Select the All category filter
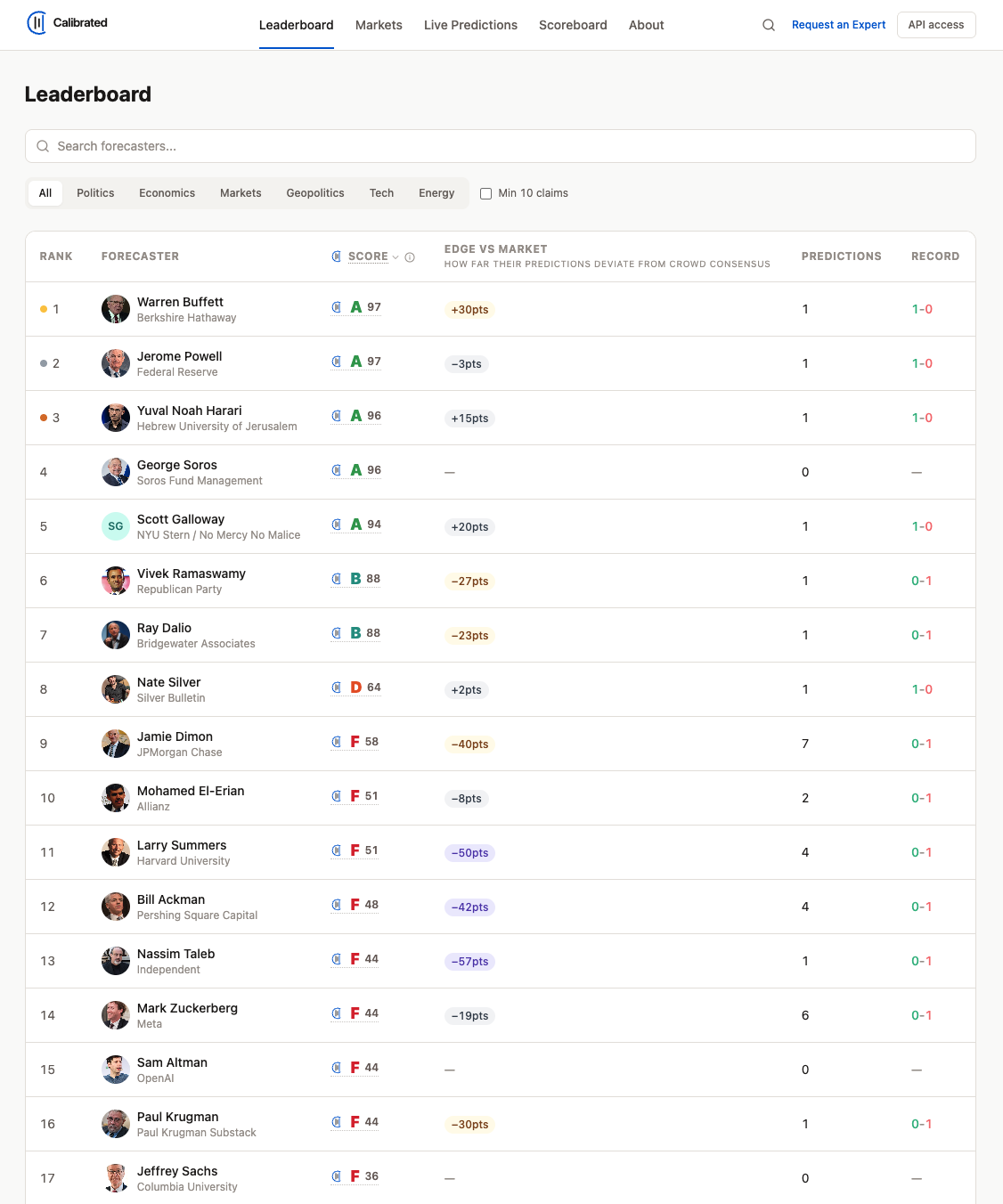1003x1204 pixels. point(45,193)
